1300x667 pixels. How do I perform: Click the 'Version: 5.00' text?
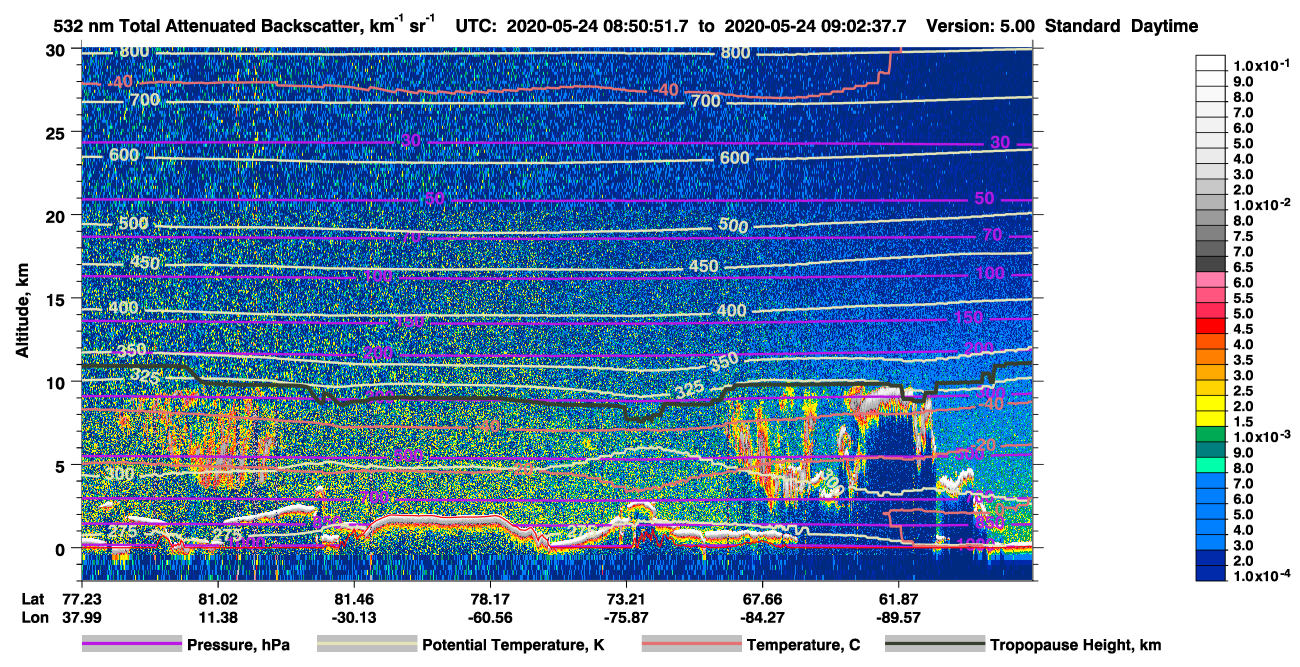point(981,27)
